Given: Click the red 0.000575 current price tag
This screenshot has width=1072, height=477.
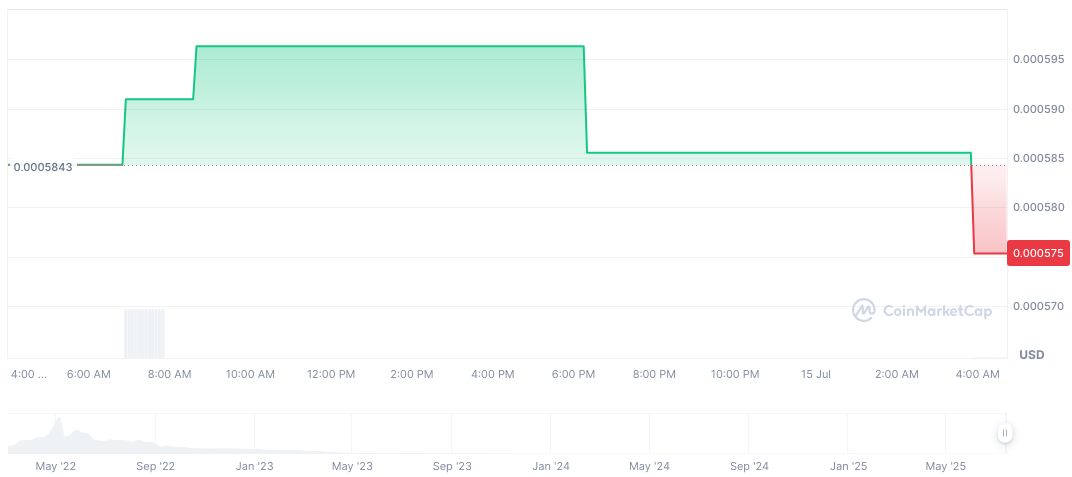Looking at the screenshot, I should [x=1040, y=254].
